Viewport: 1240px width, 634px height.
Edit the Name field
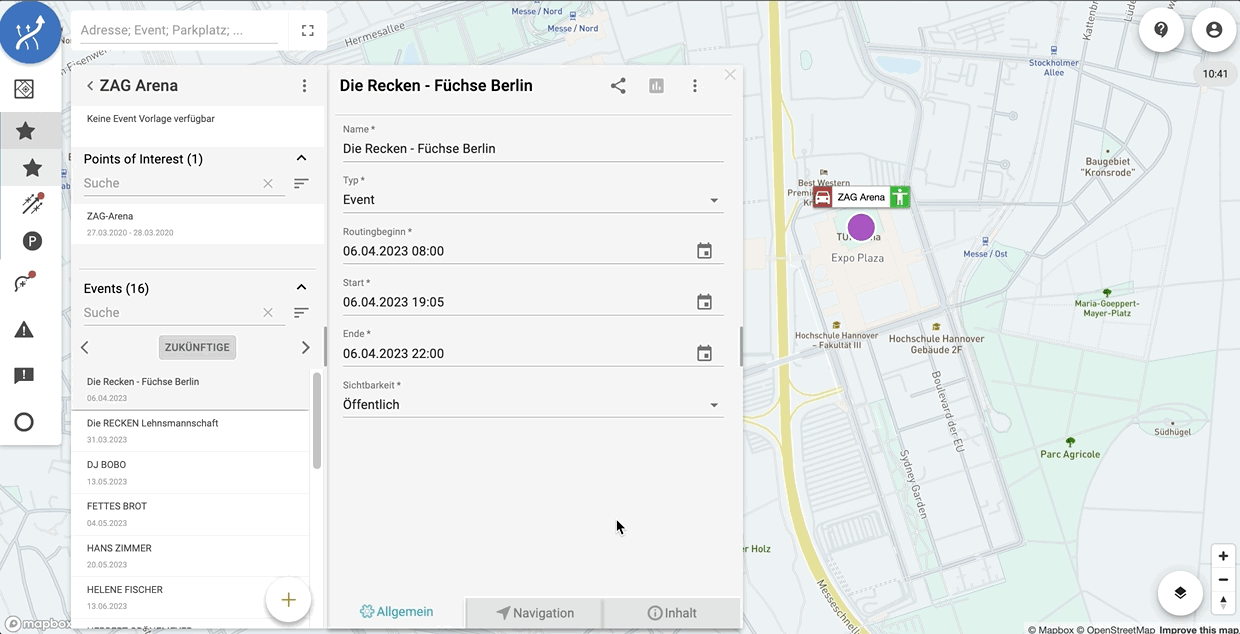click(533, 149)
